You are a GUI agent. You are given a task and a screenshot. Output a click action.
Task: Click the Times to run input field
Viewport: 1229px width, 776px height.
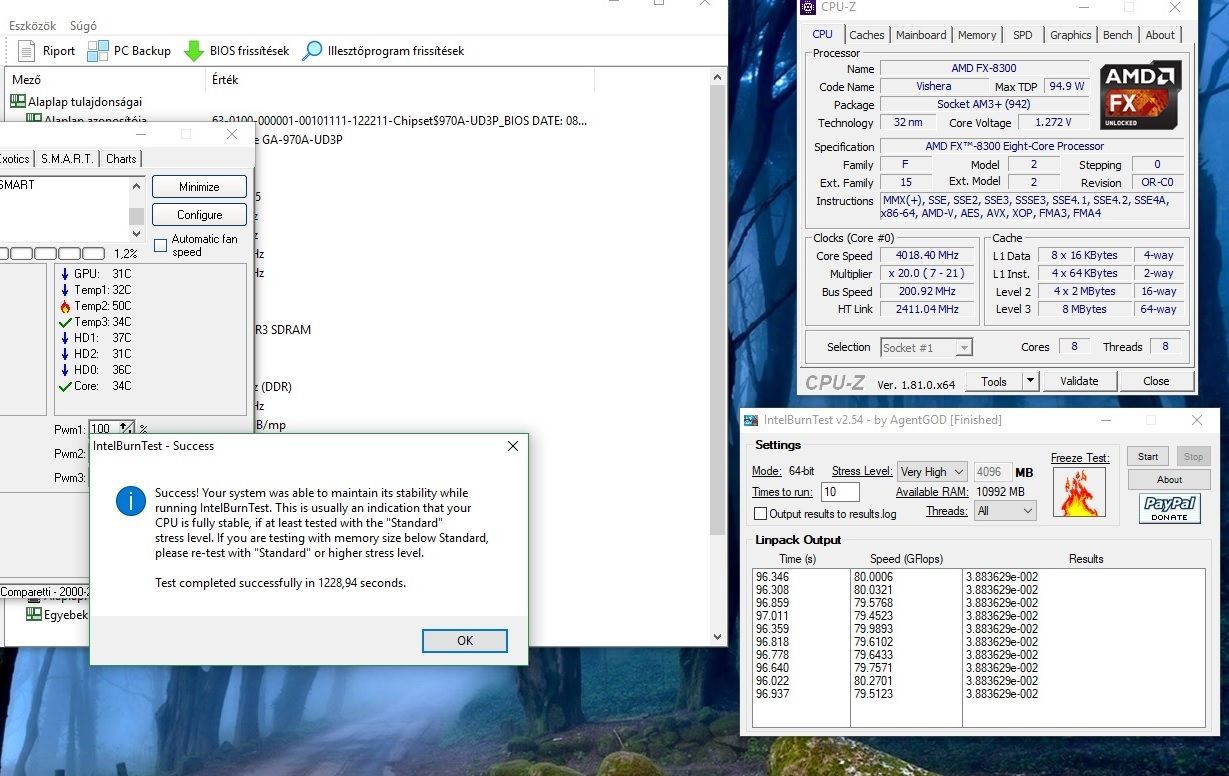[841, 492]
